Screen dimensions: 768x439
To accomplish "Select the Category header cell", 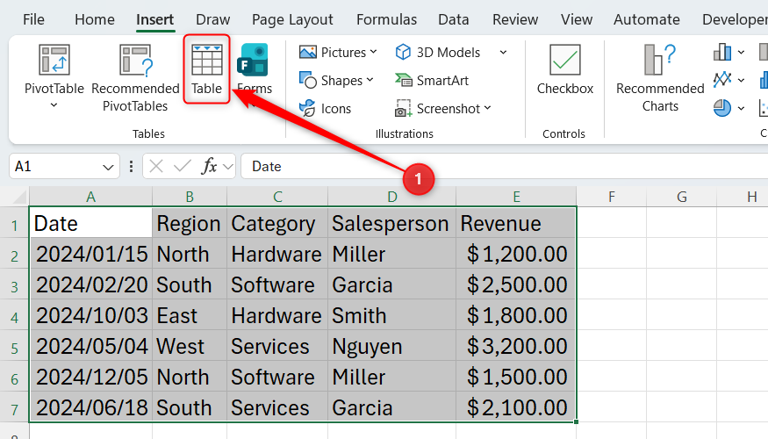I will pyautogui.click(x=277, y=223).
